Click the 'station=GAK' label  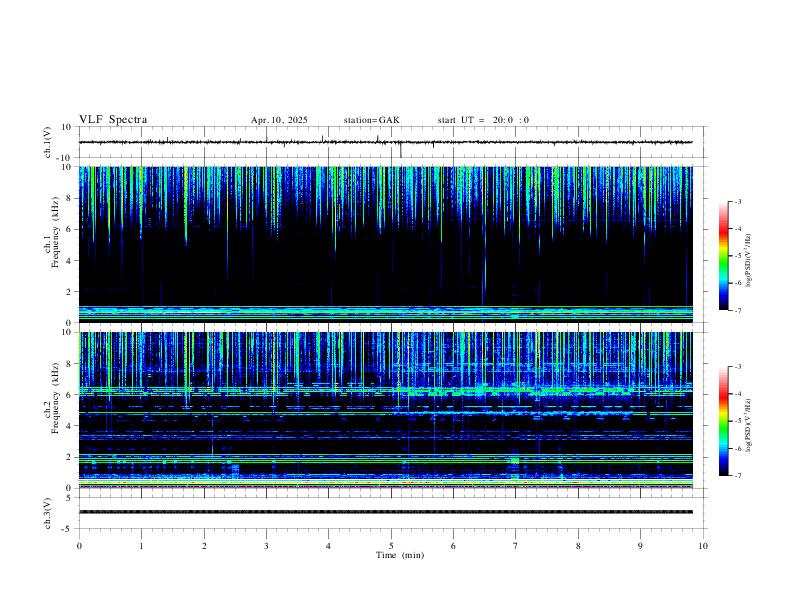[371, 120]
